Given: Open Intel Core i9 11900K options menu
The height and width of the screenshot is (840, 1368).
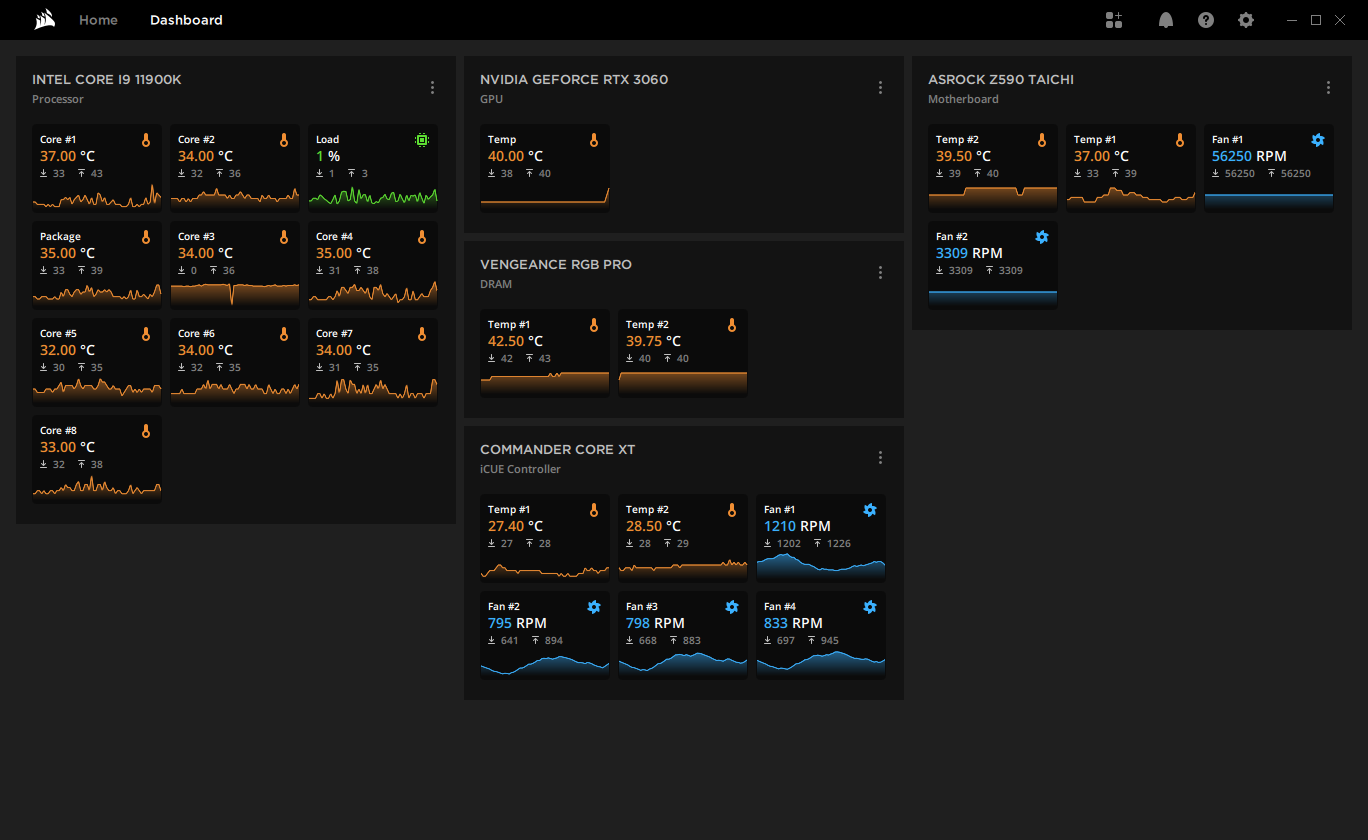Looking at the screenshot, I should pos(432,88).
